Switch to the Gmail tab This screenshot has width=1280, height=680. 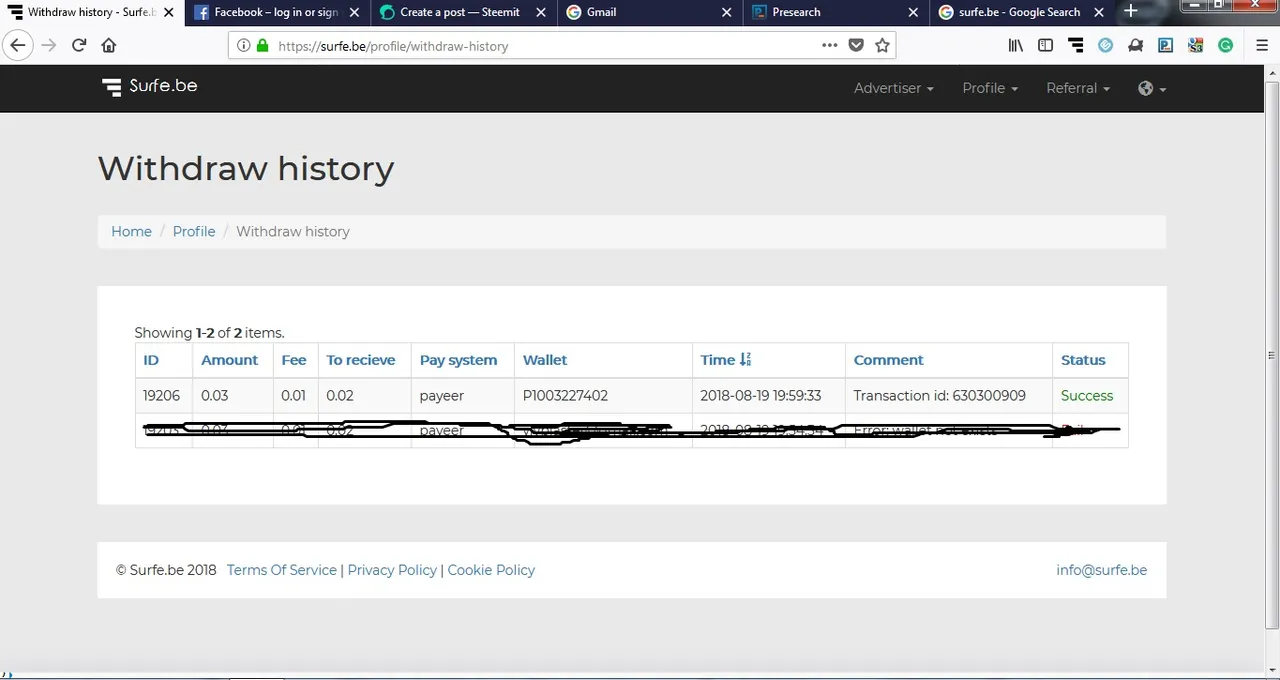pos(602,12)
